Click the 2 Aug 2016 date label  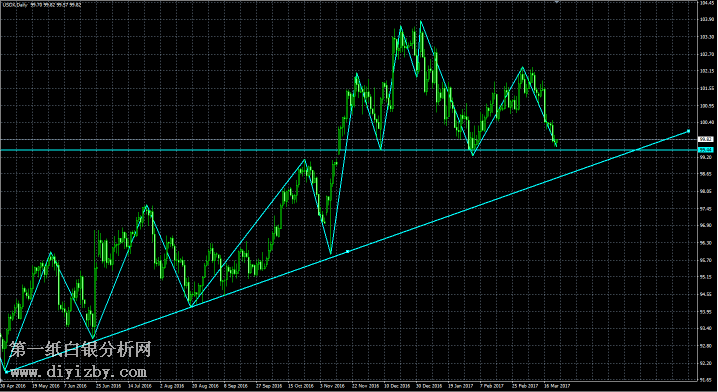[x=172, y=386]
